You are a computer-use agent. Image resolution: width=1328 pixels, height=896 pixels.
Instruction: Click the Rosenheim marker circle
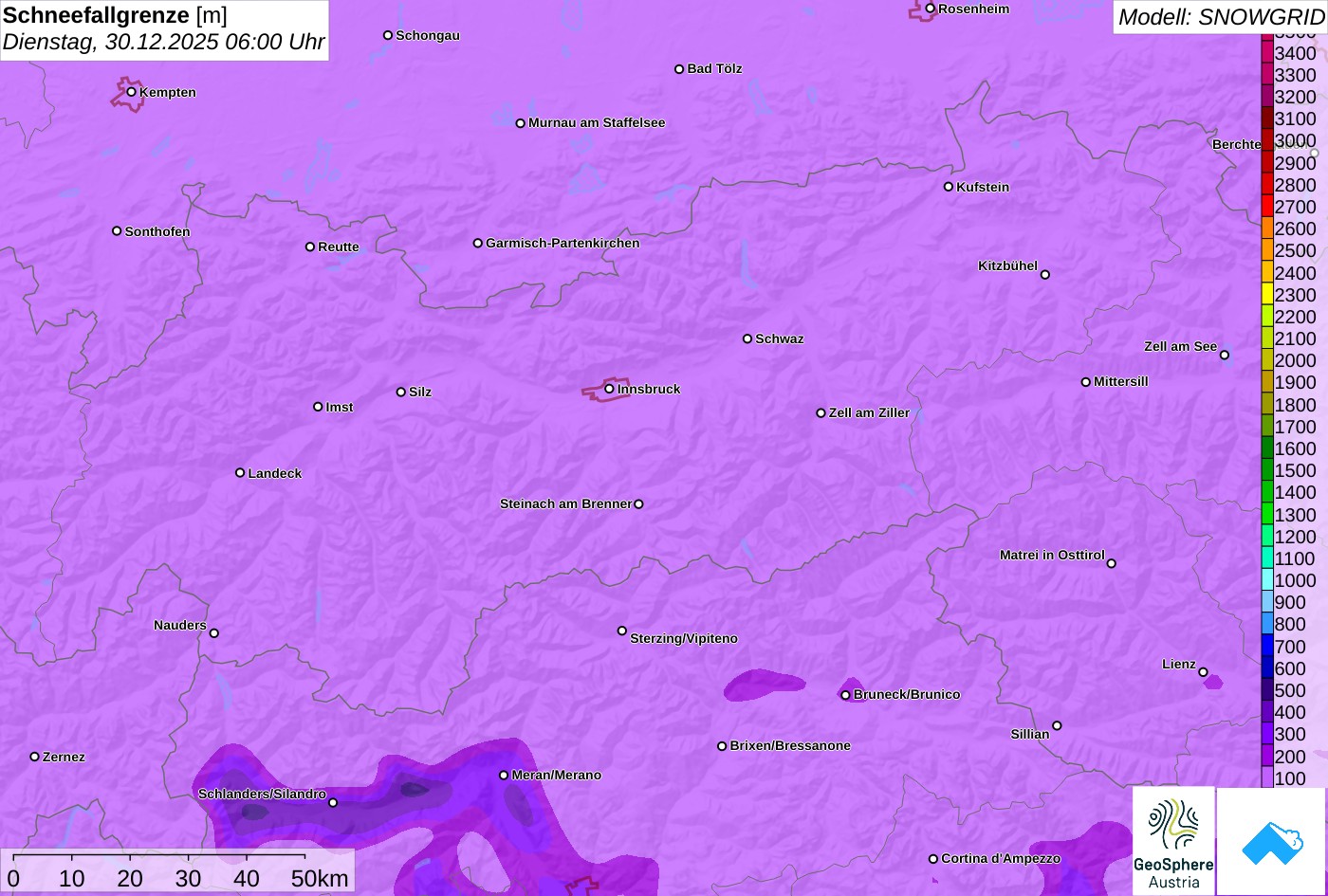click(931, 9)
